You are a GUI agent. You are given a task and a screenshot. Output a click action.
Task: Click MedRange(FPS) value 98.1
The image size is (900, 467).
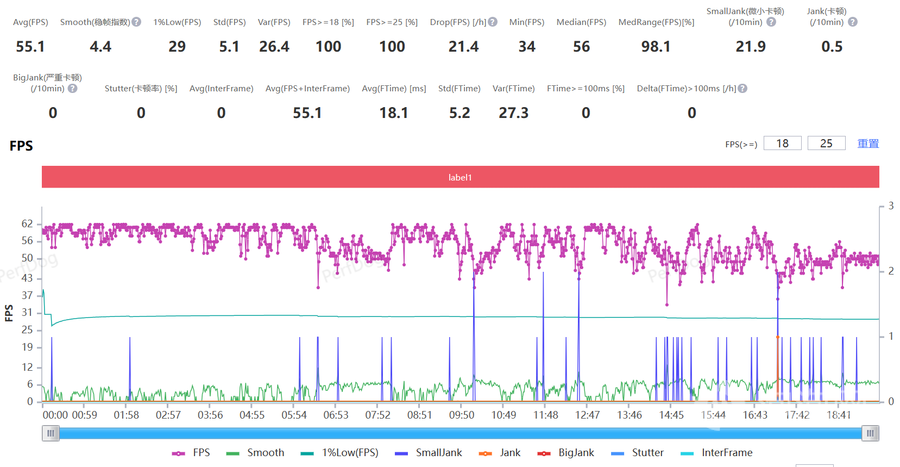[x=655, y=46]
